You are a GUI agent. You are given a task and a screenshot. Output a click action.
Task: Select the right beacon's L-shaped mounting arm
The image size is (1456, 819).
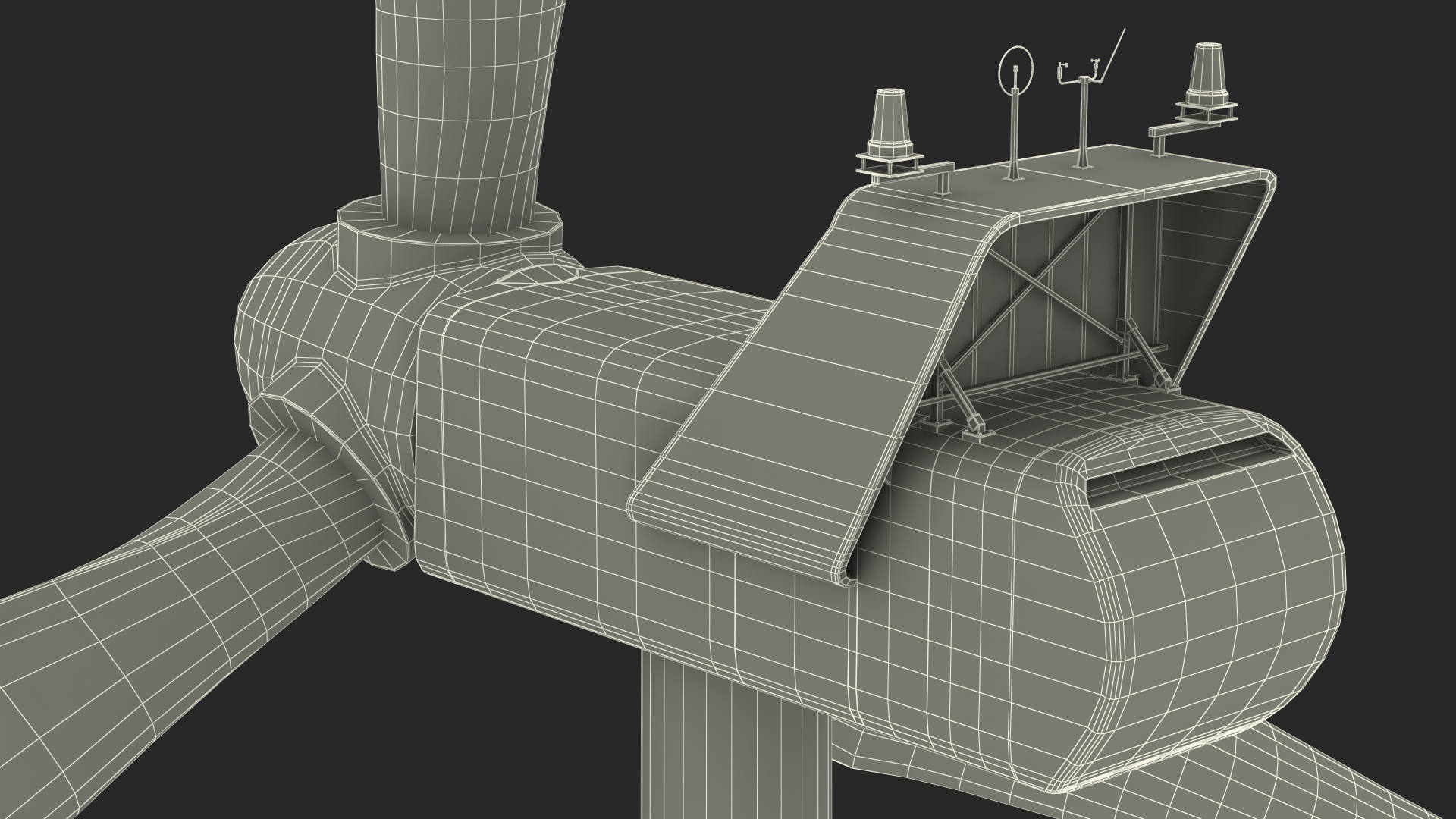1183,127
